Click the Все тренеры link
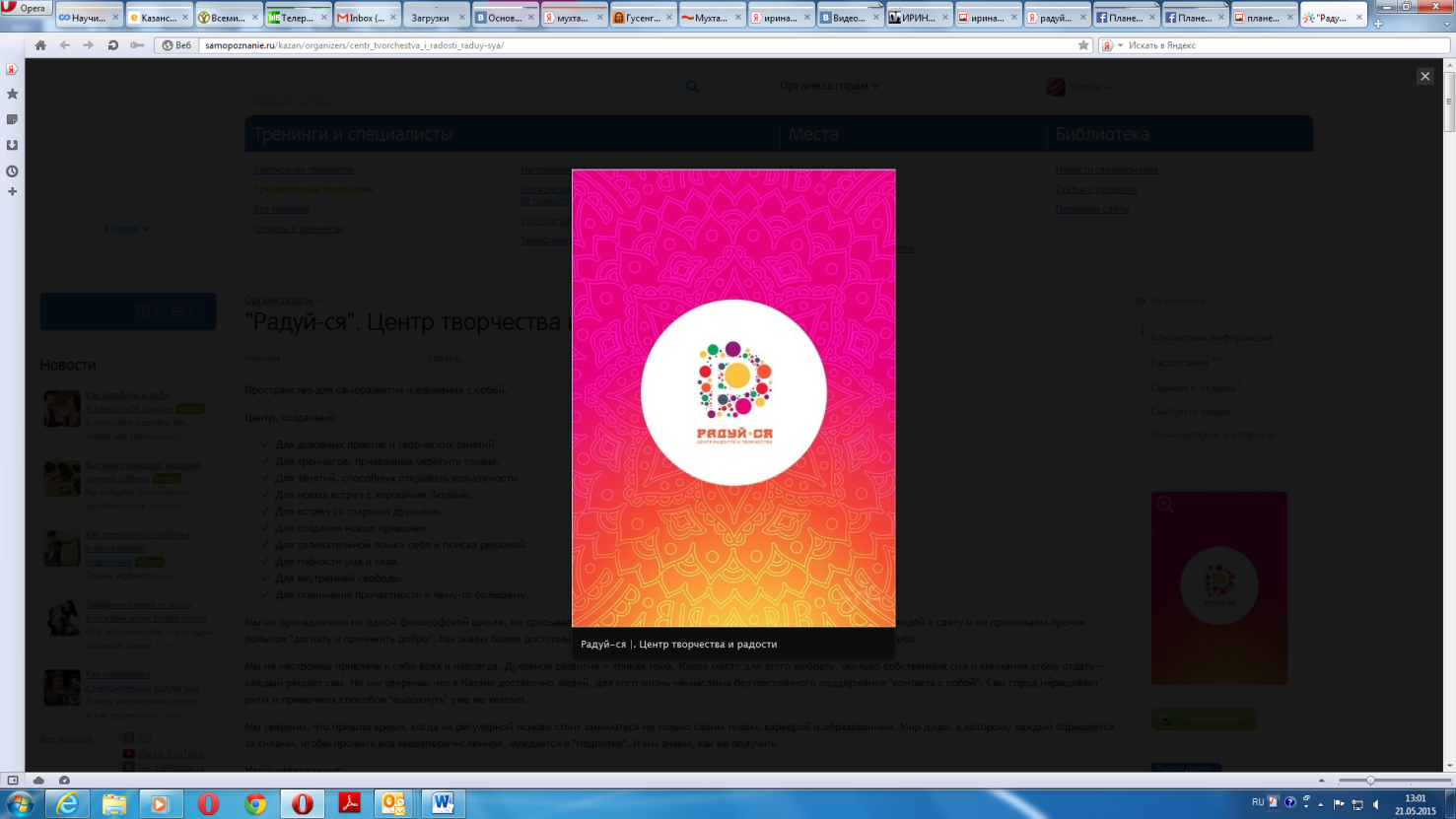 click(x=281, y=209)
